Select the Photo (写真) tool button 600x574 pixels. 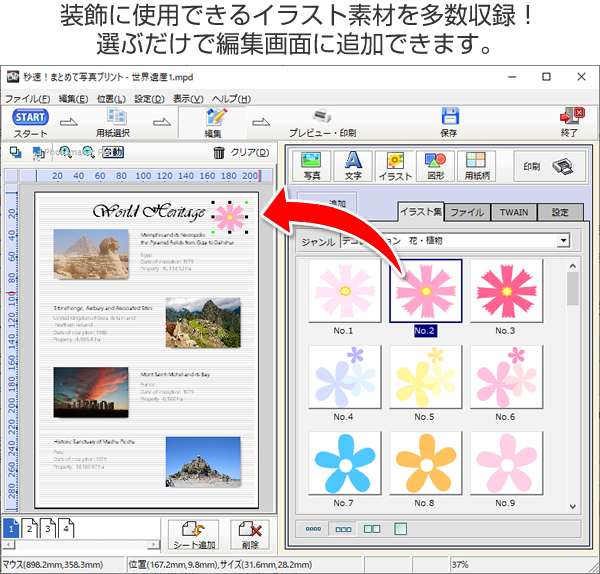312,166
